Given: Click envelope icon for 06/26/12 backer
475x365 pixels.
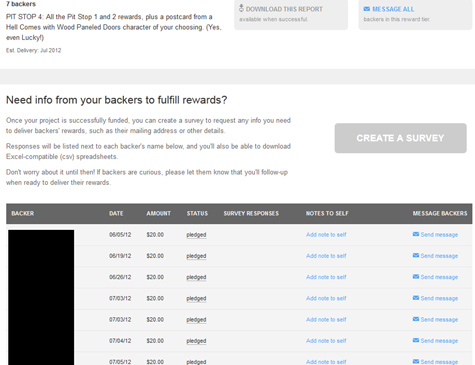Looking at the screenshot, I should pos(416,277).
